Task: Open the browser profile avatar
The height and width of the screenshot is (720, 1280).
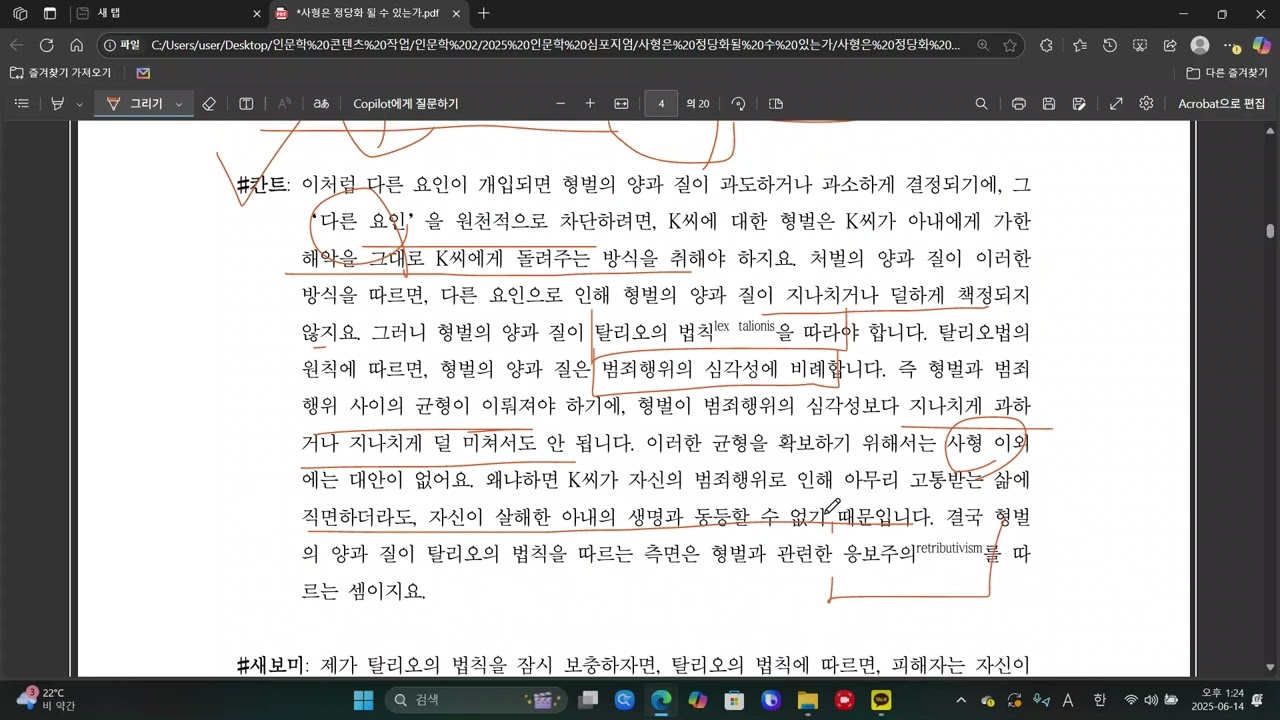Action: 1200,45
